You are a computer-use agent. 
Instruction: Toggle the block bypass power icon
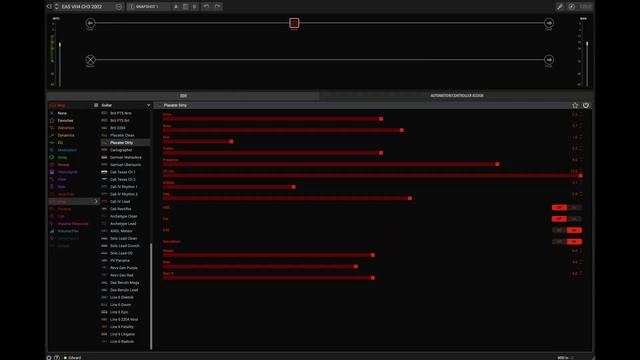tap(586, 105)
